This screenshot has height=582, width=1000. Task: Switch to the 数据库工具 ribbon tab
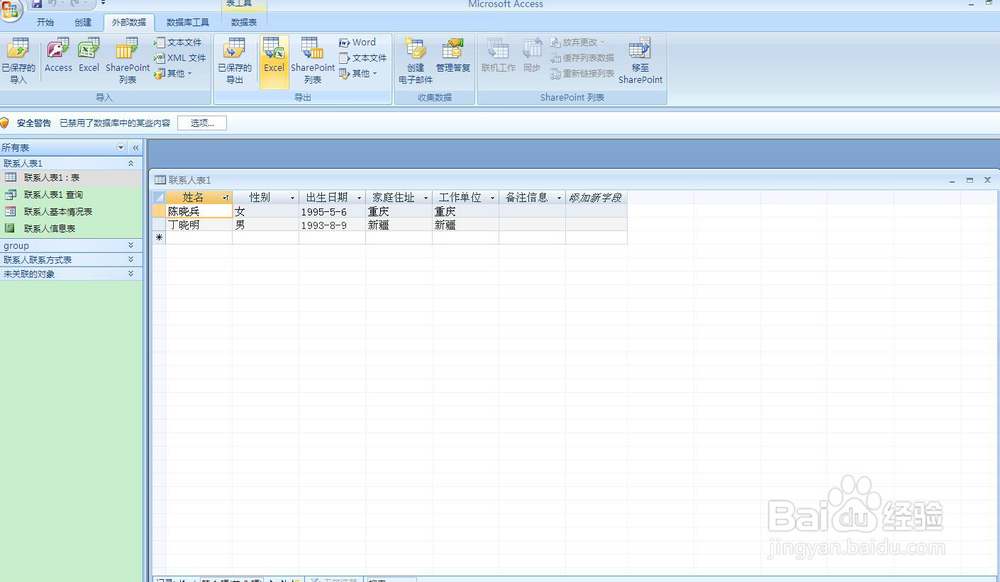[x=189, y=22]
